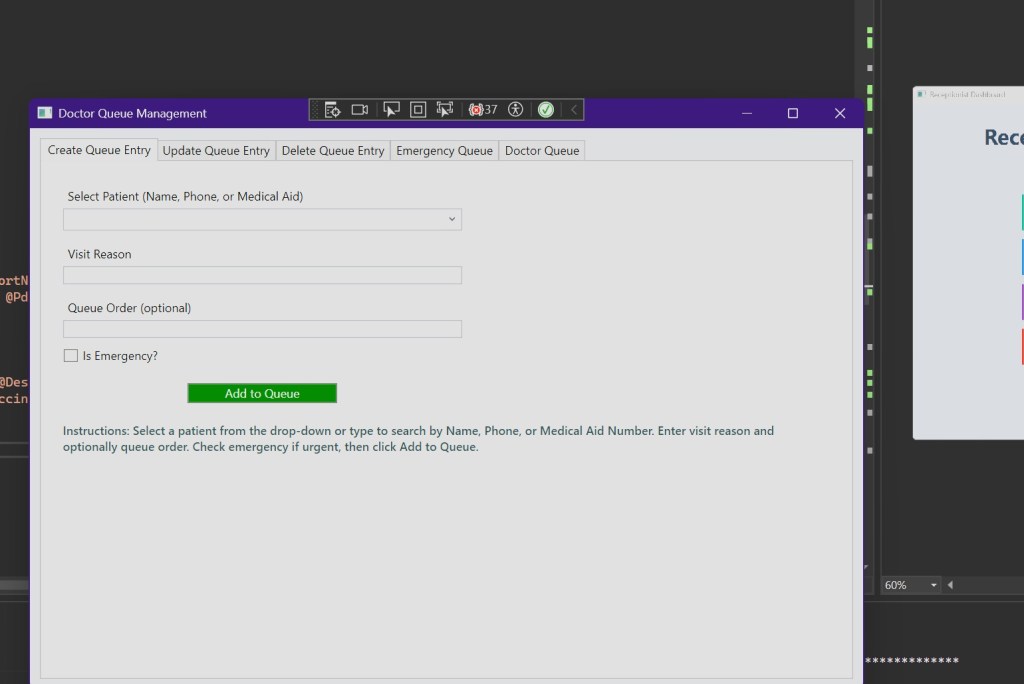Open binding failures indicator showing 37

click(483, 110)
